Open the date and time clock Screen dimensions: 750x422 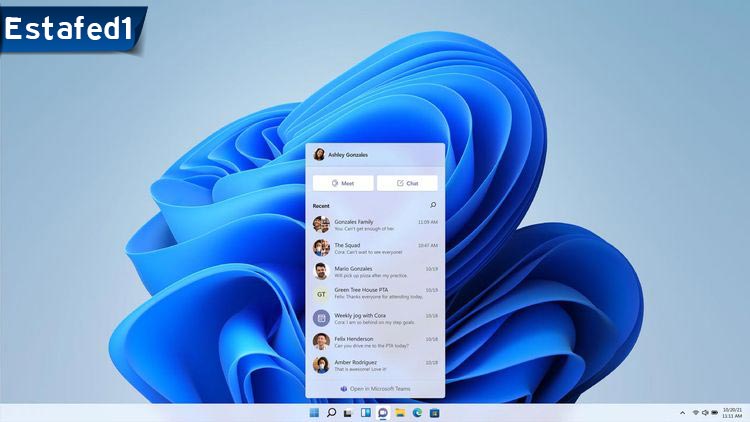click(733, 413)
